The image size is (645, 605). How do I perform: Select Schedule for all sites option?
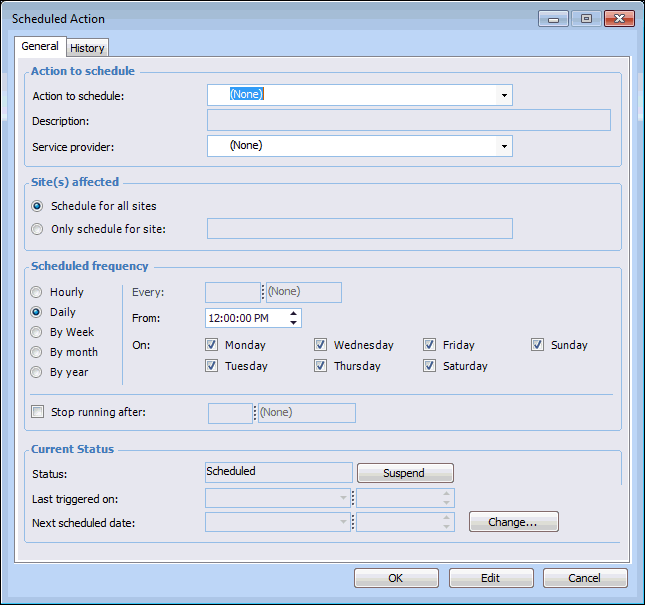38,206
